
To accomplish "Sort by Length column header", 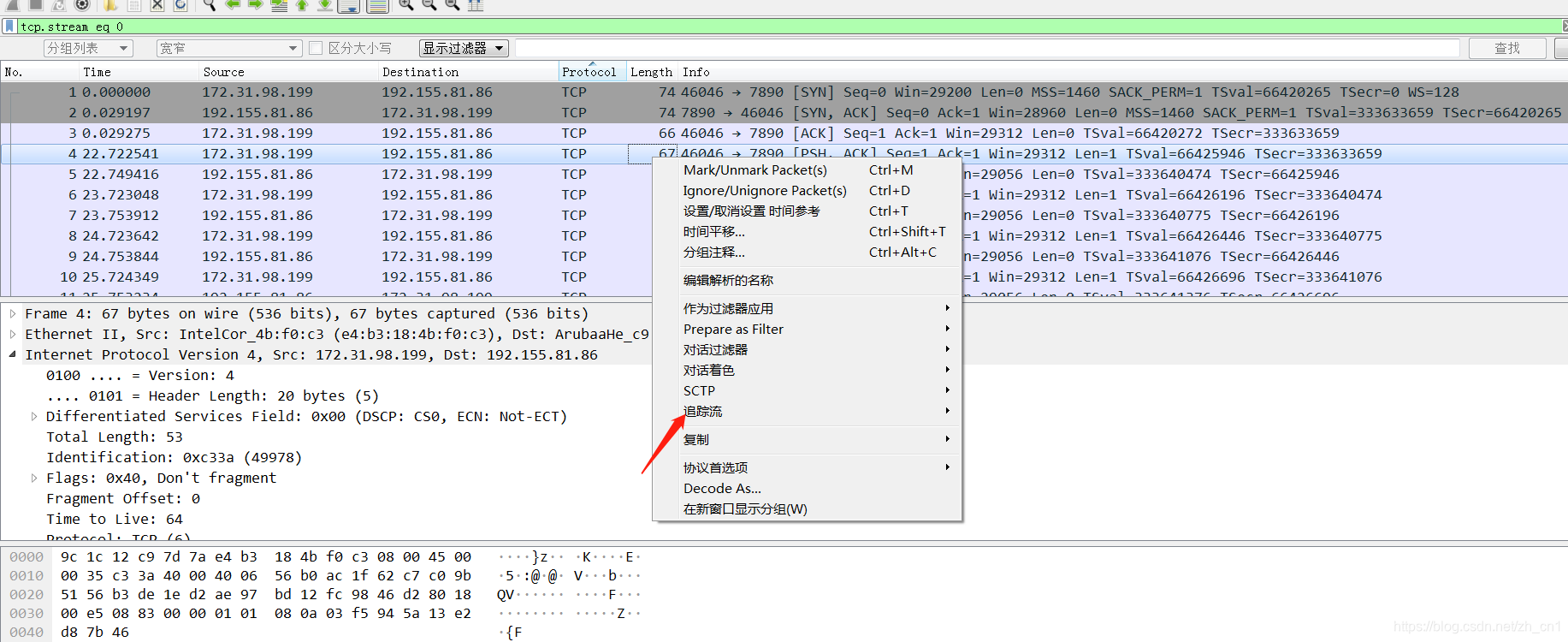I will (652, 72).
